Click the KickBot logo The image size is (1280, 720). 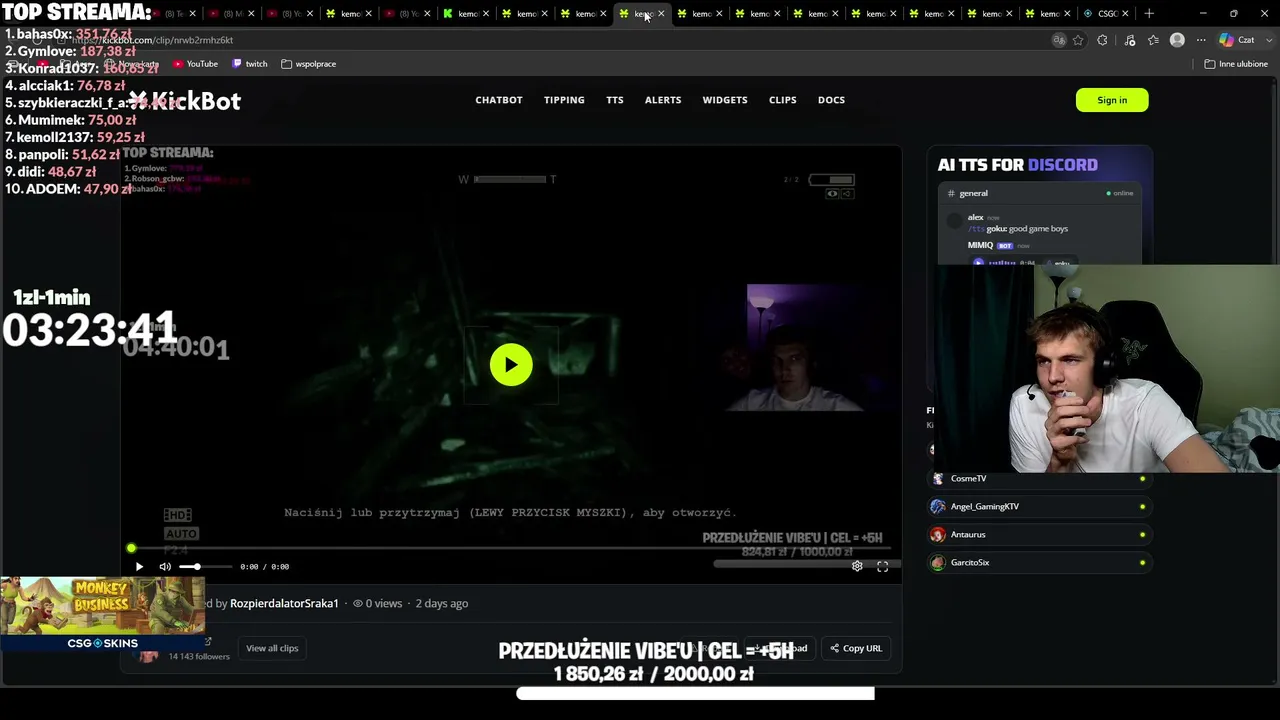coord(185,101)
